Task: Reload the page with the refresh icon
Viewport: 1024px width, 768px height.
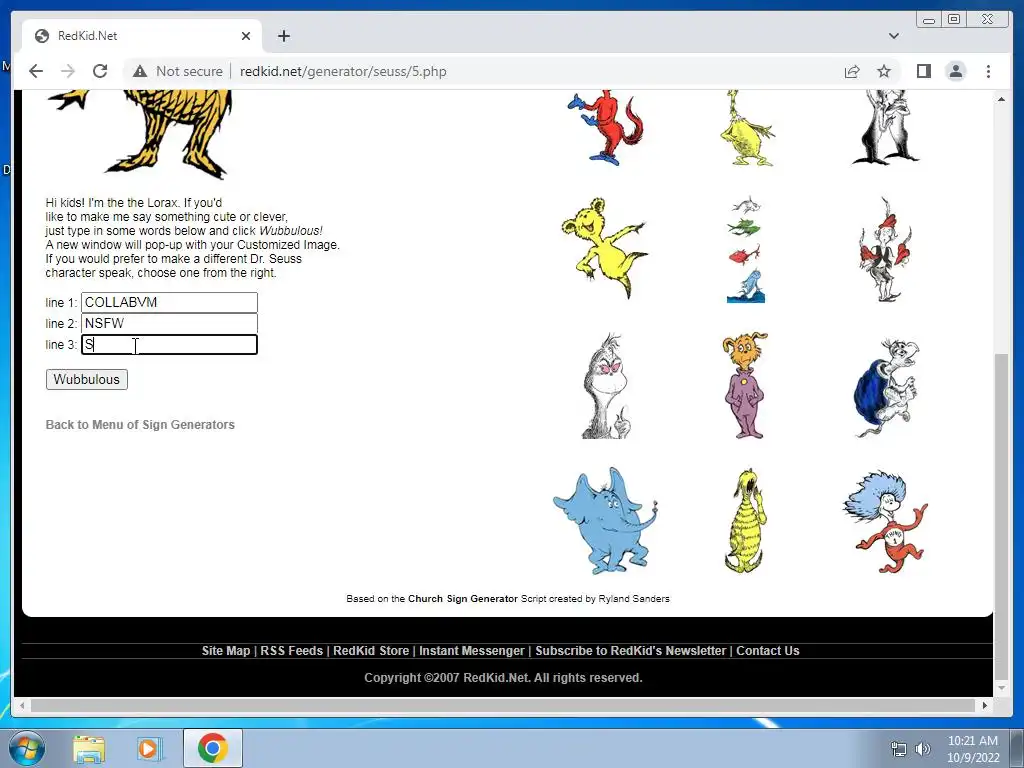Action: [x=100, y=71]
